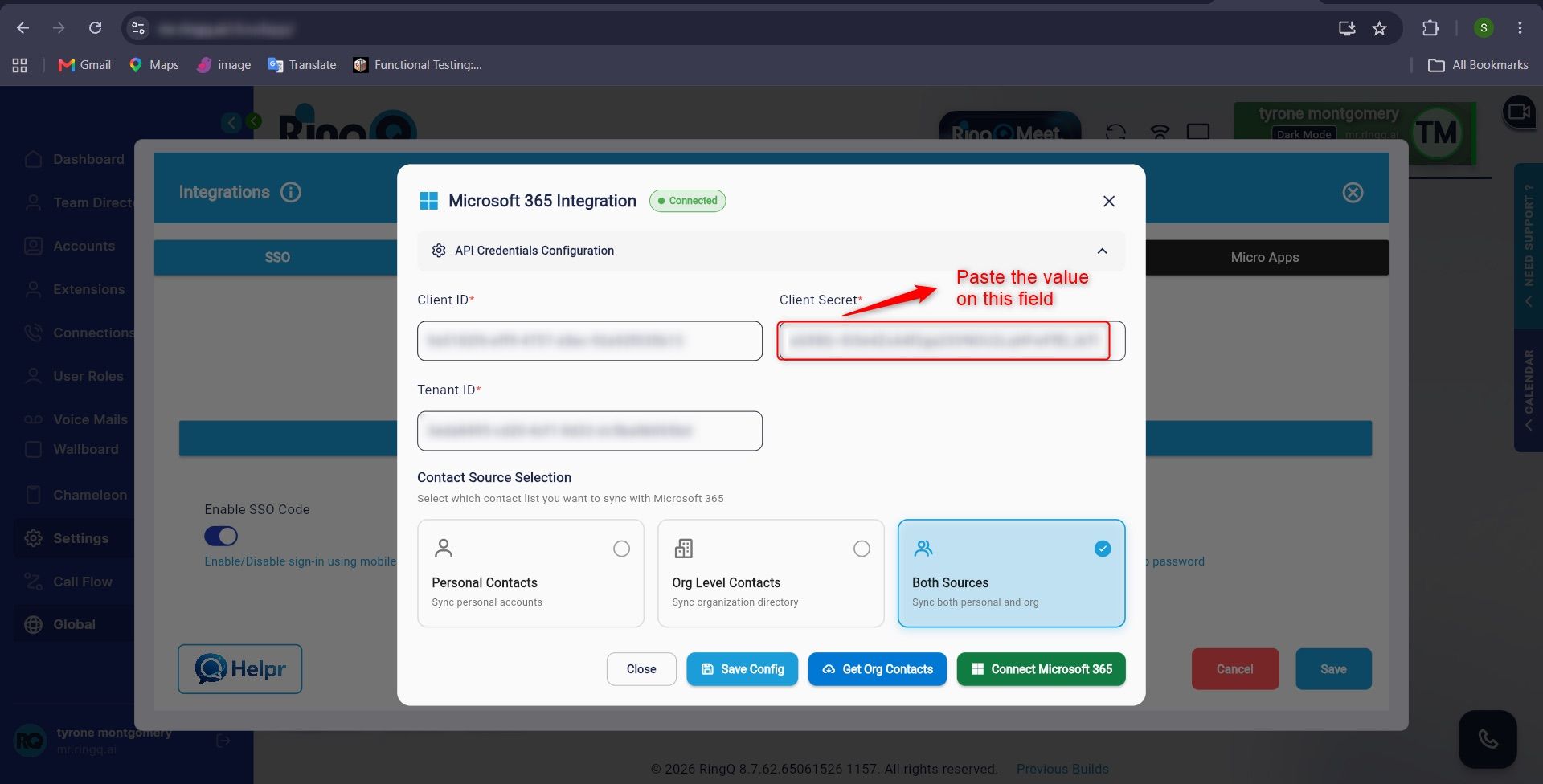Click the Close button in the dialog
This screenshot has width=1543, height=784.
[x=641, y=669]
